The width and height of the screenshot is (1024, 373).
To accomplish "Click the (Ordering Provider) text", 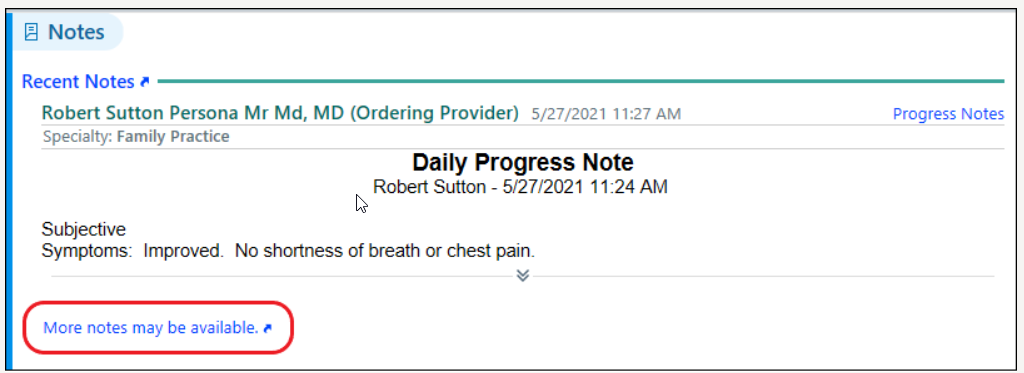I will click(435, 112).
